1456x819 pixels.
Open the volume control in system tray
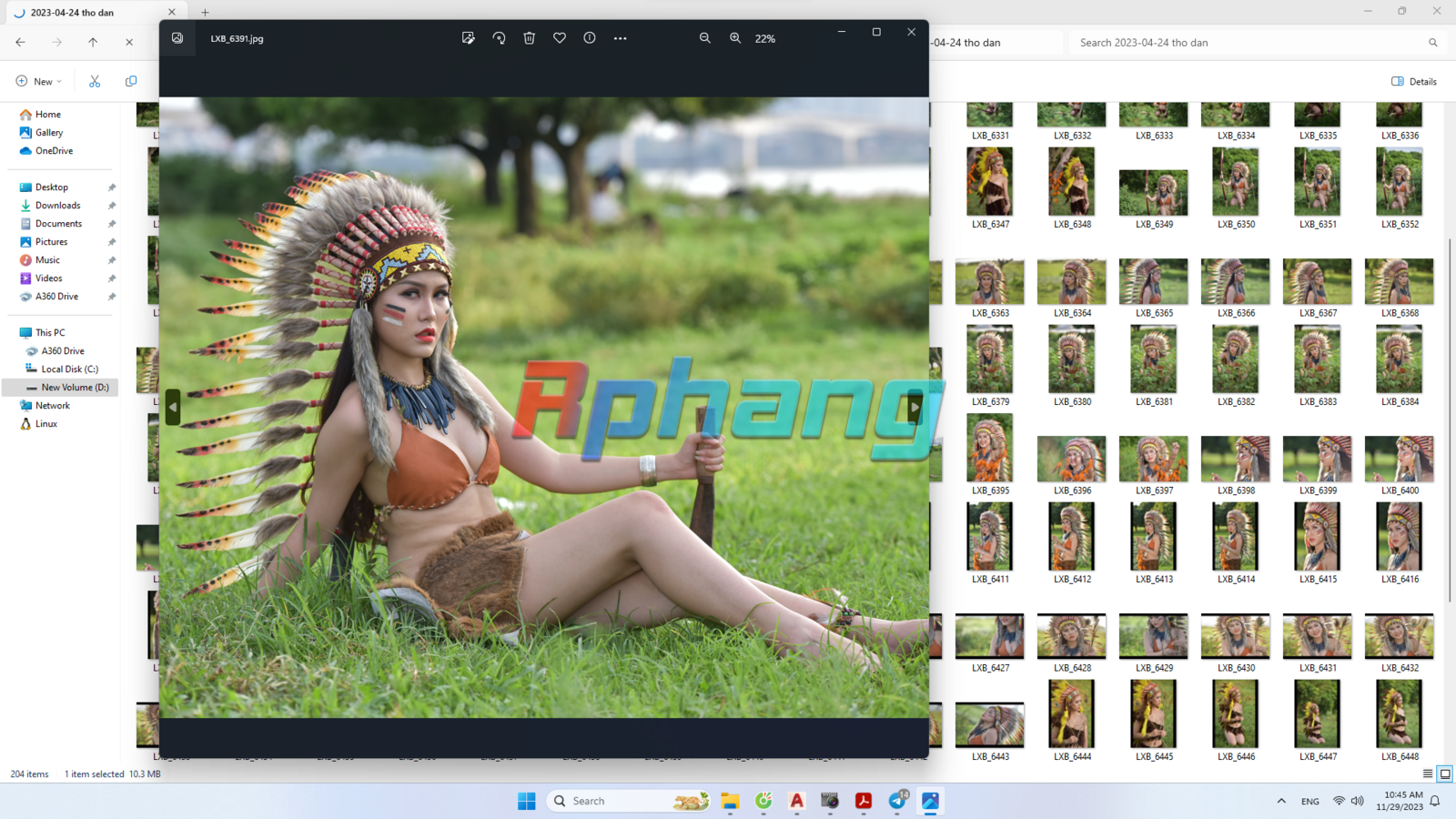(x=1358, y=801)
